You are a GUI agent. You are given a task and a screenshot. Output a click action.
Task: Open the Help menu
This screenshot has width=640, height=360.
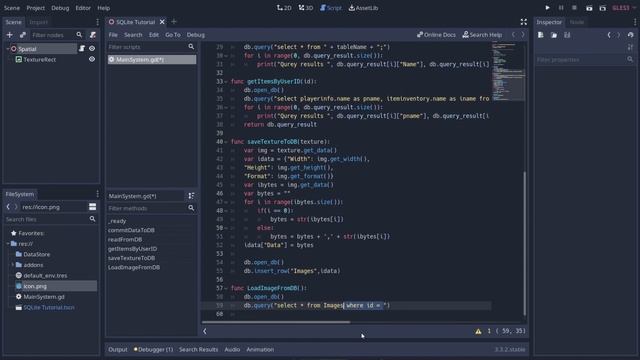[104, 8]
